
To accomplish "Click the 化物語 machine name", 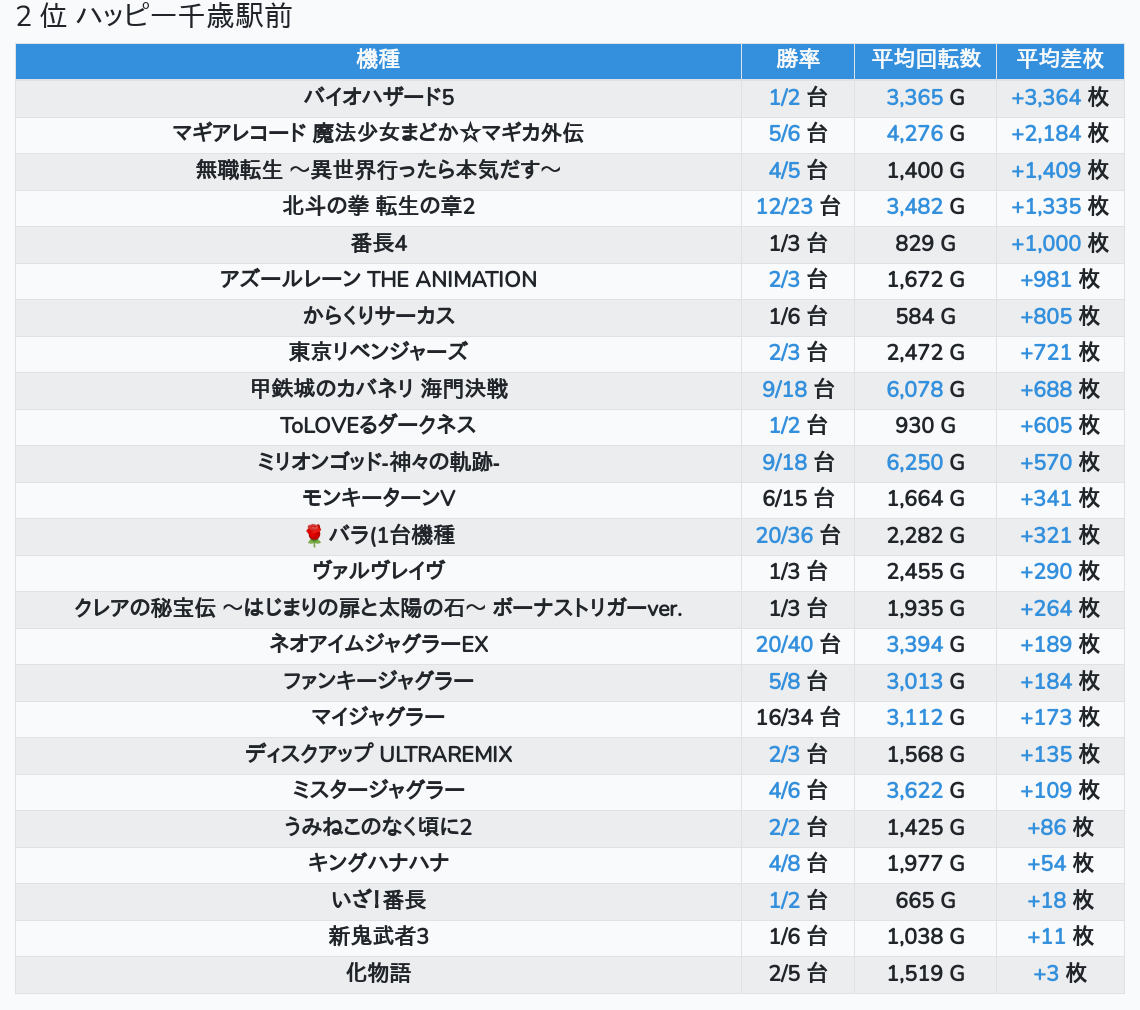I will (378, 973).
